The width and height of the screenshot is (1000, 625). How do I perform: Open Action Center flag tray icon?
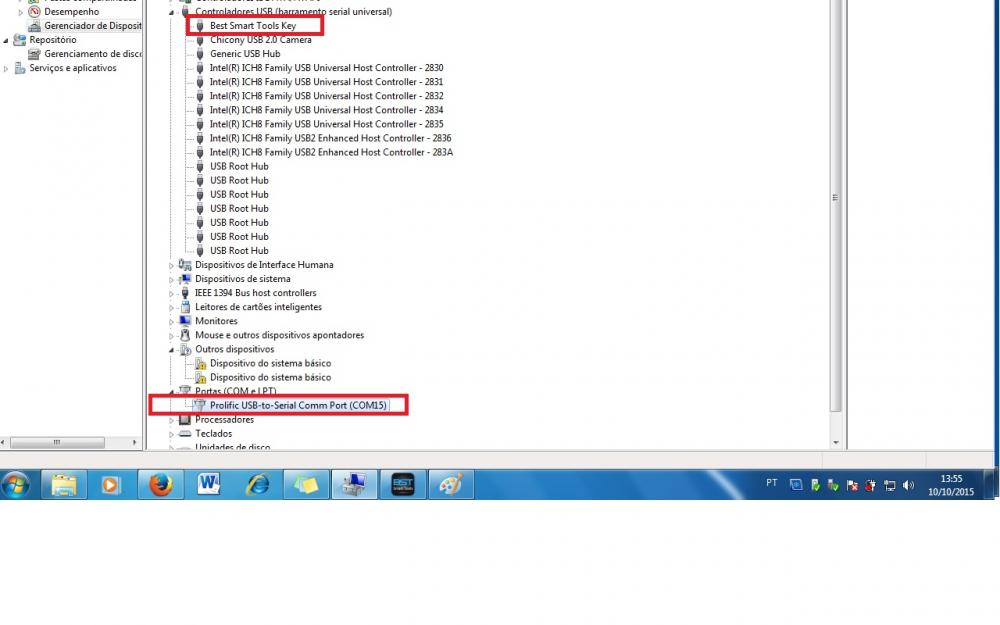click(852, 485)
